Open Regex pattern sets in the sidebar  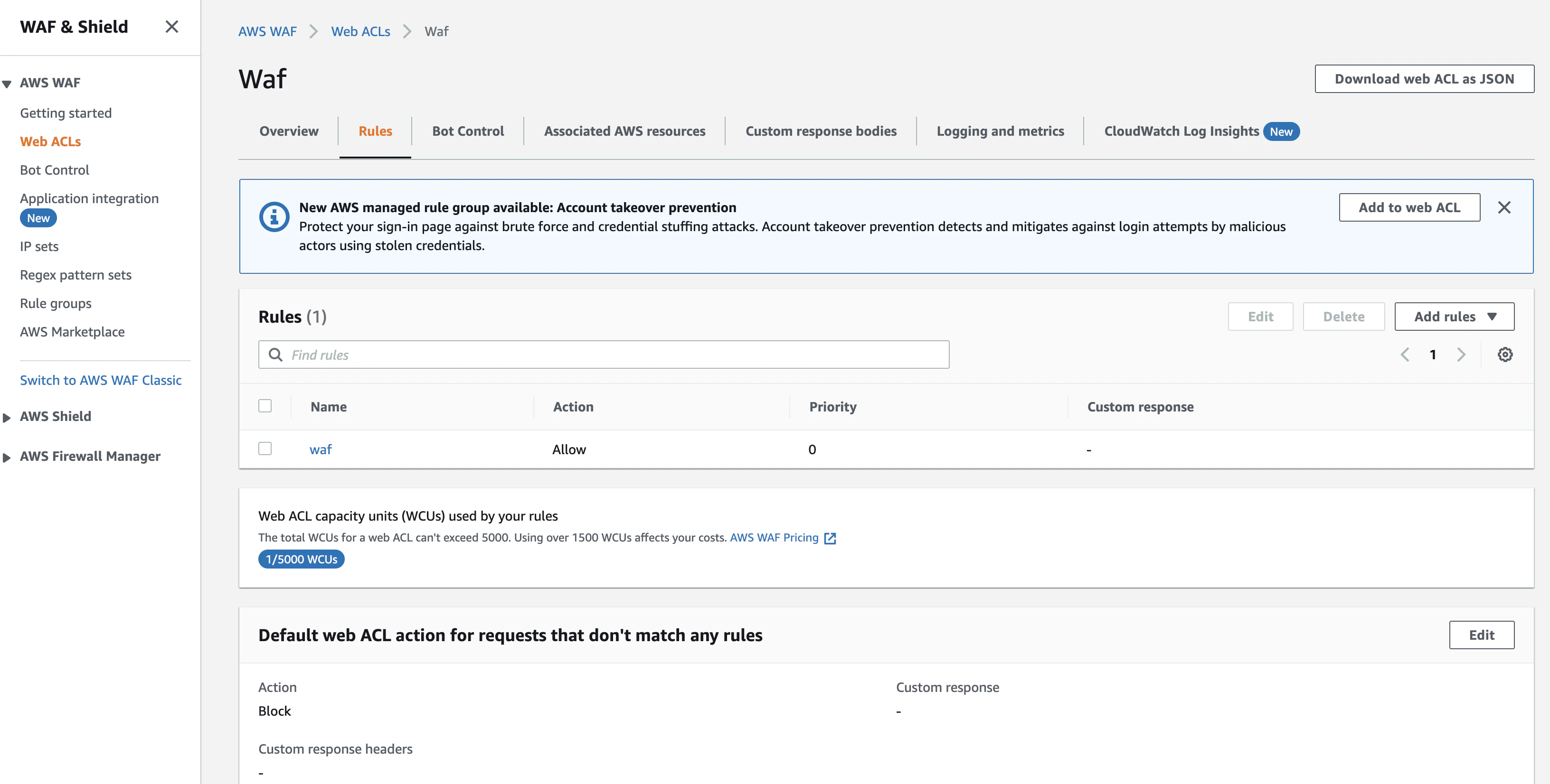[x=76, y=275]
